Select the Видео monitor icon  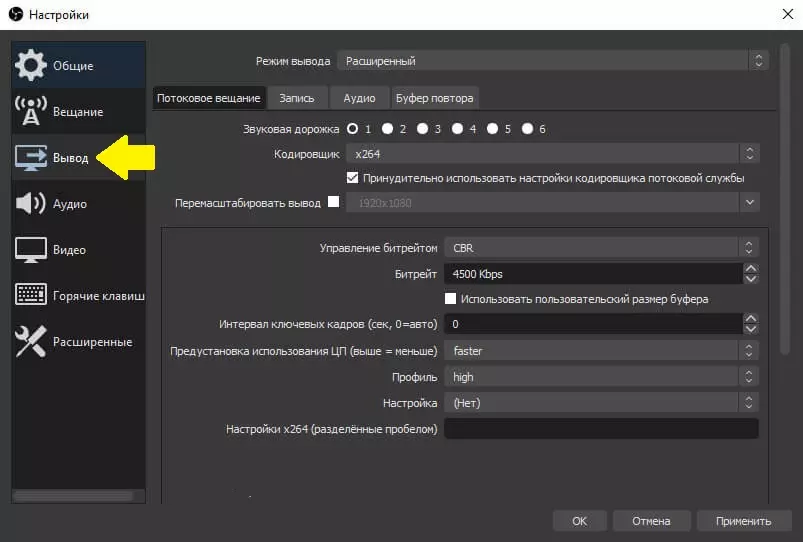click(31, 250)
